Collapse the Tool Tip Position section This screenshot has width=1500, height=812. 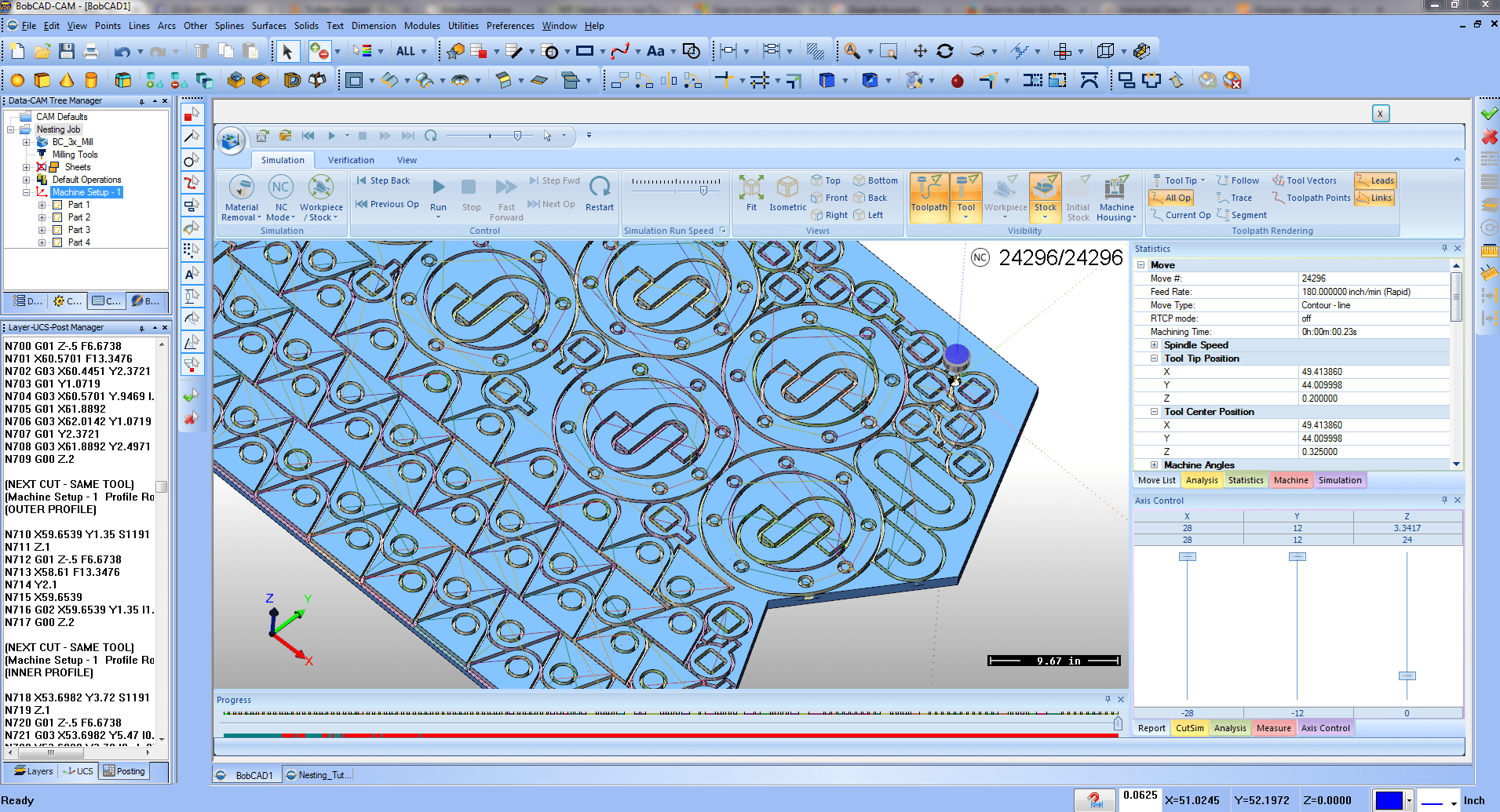(x=1153, y=358)
